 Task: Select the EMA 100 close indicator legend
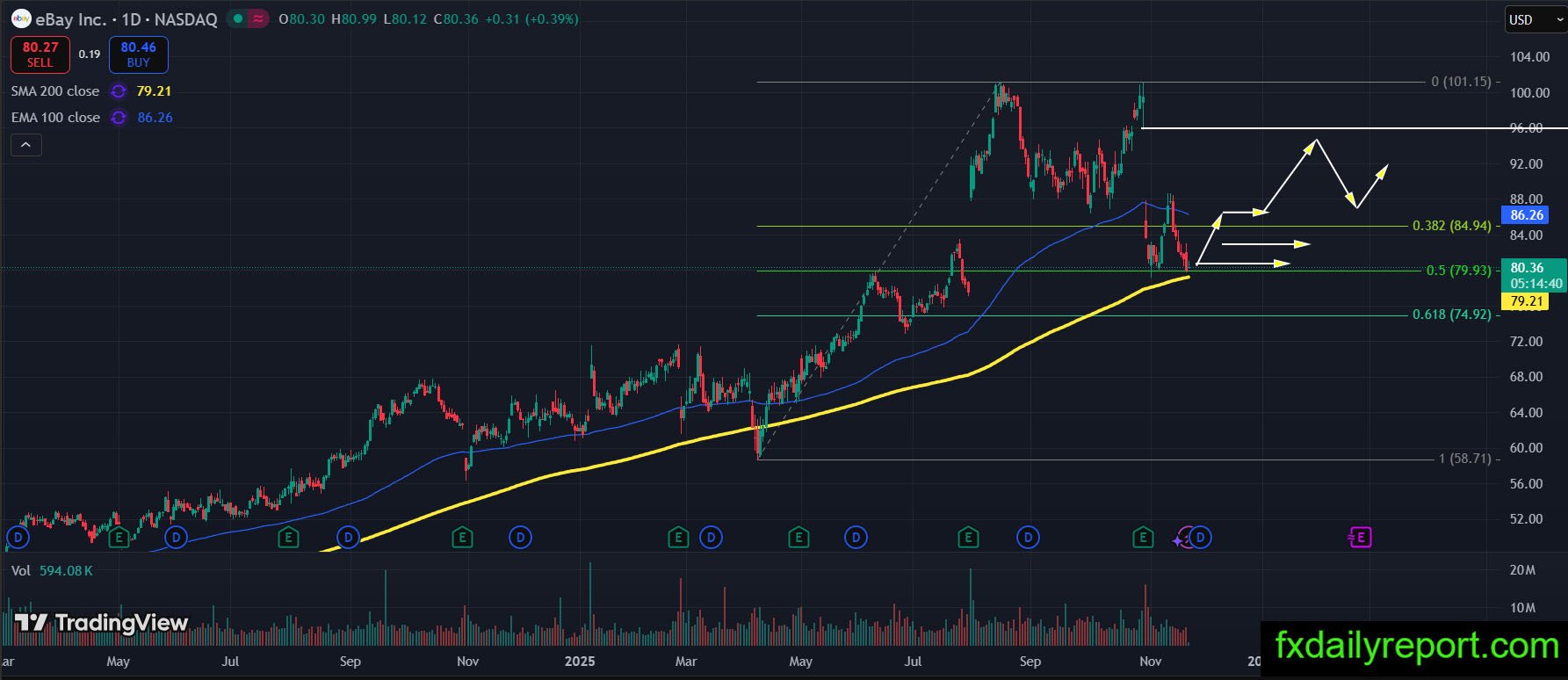55,118
